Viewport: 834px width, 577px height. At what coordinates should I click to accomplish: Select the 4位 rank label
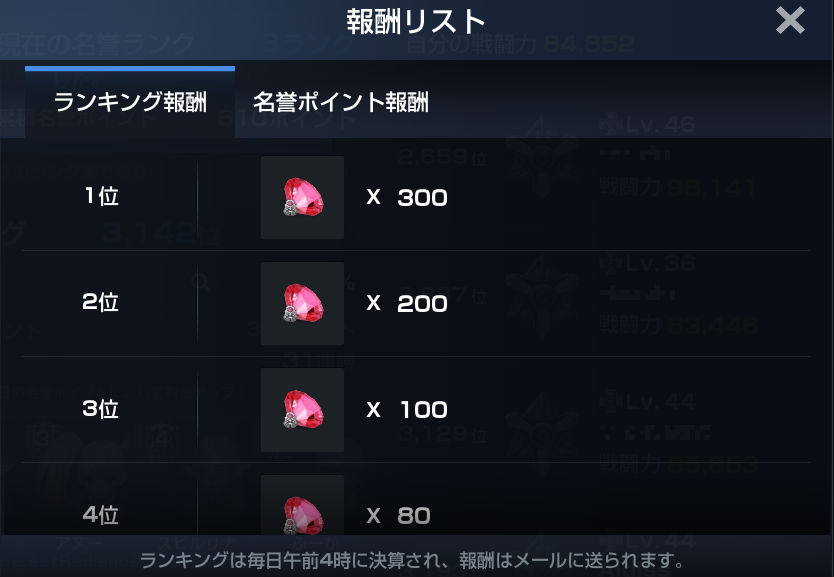(100, 514)
